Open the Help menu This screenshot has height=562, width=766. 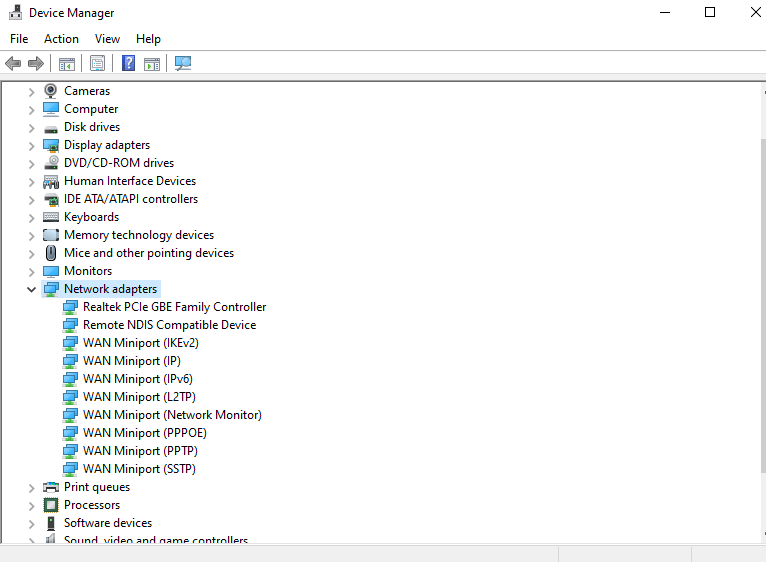[148, 39]
